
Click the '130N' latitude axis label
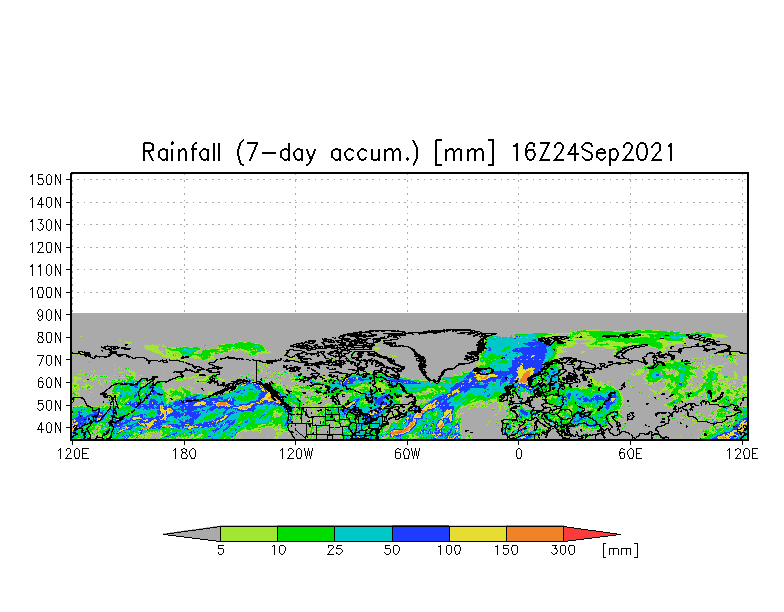[46, 225]
